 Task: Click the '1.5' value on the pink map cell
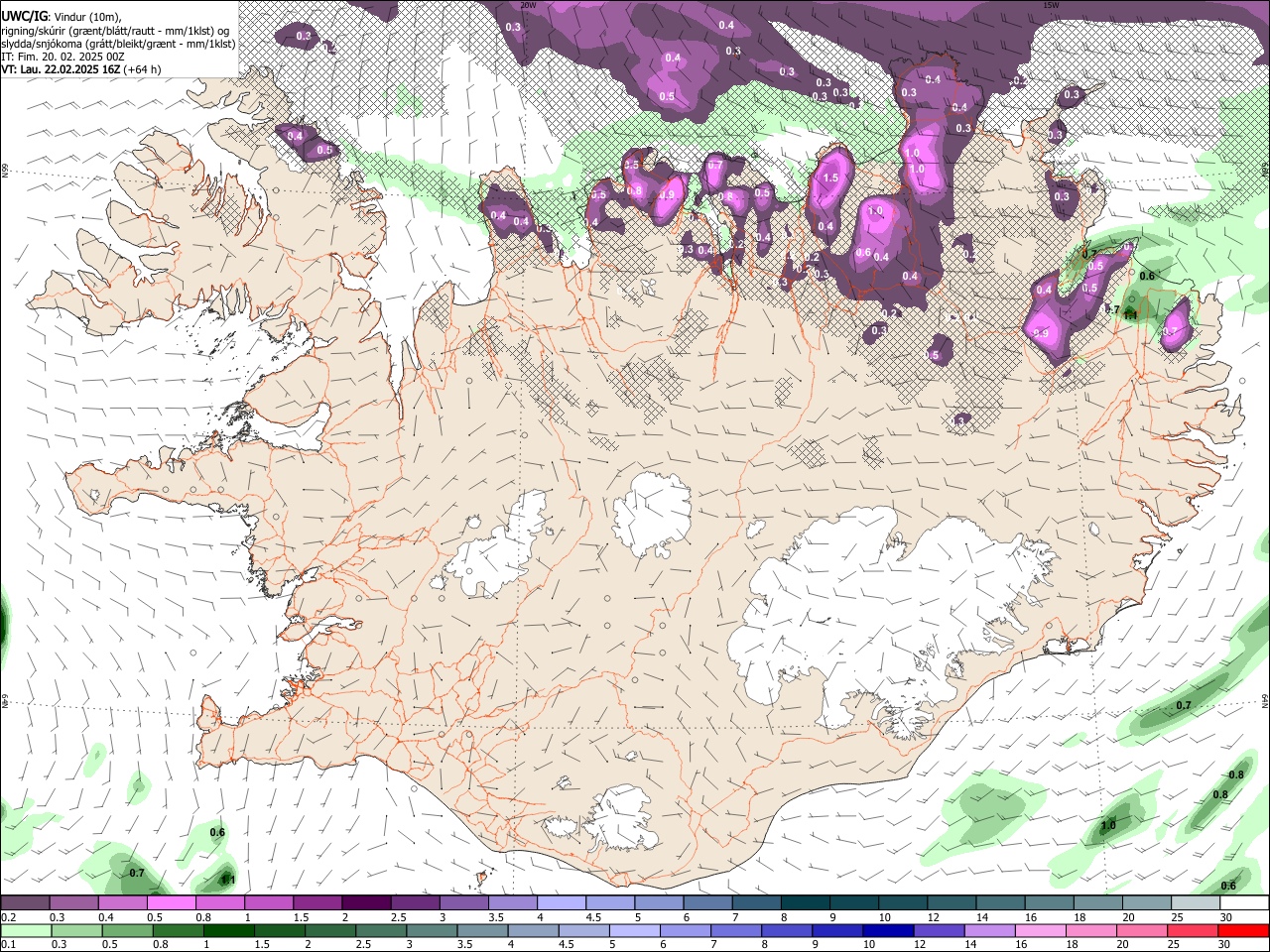830,178
